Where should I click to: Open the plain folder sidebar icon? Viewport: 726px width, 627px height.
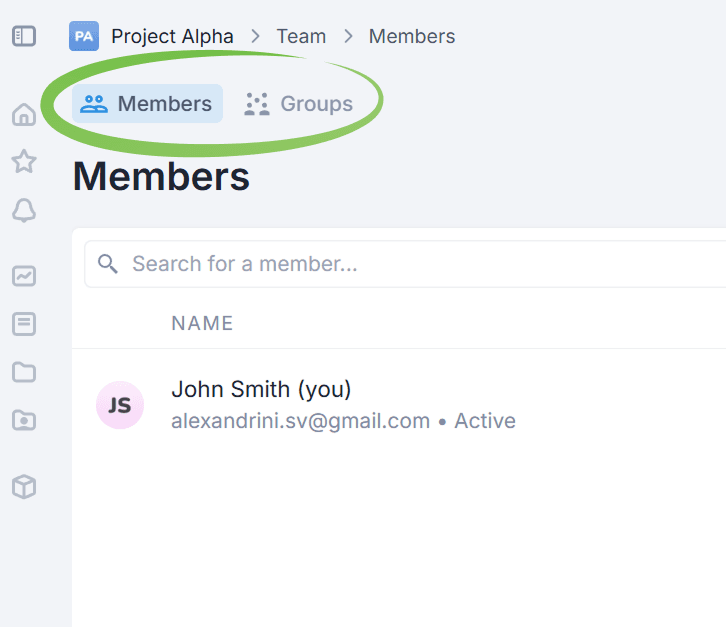[x=24, y=372]
